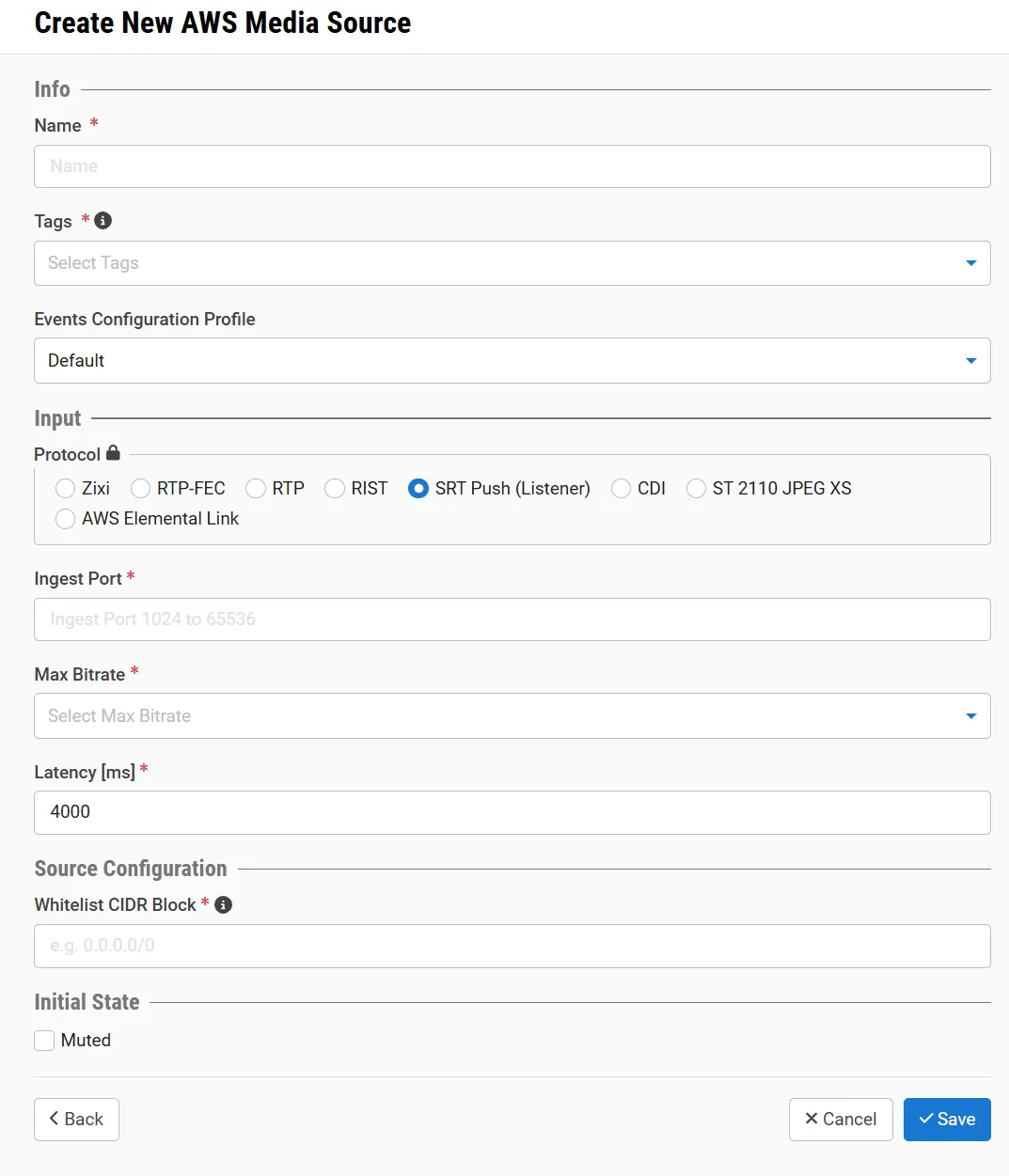Click the Protocol lock icon

click(113, 453)
